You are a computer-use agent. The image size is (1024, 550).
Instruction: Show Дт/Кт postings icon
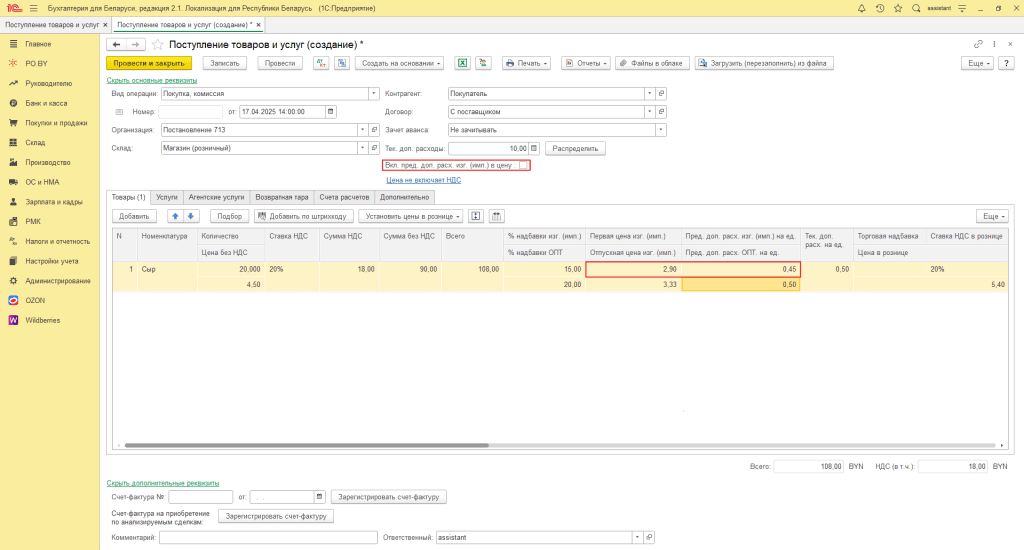coord(321,63)
